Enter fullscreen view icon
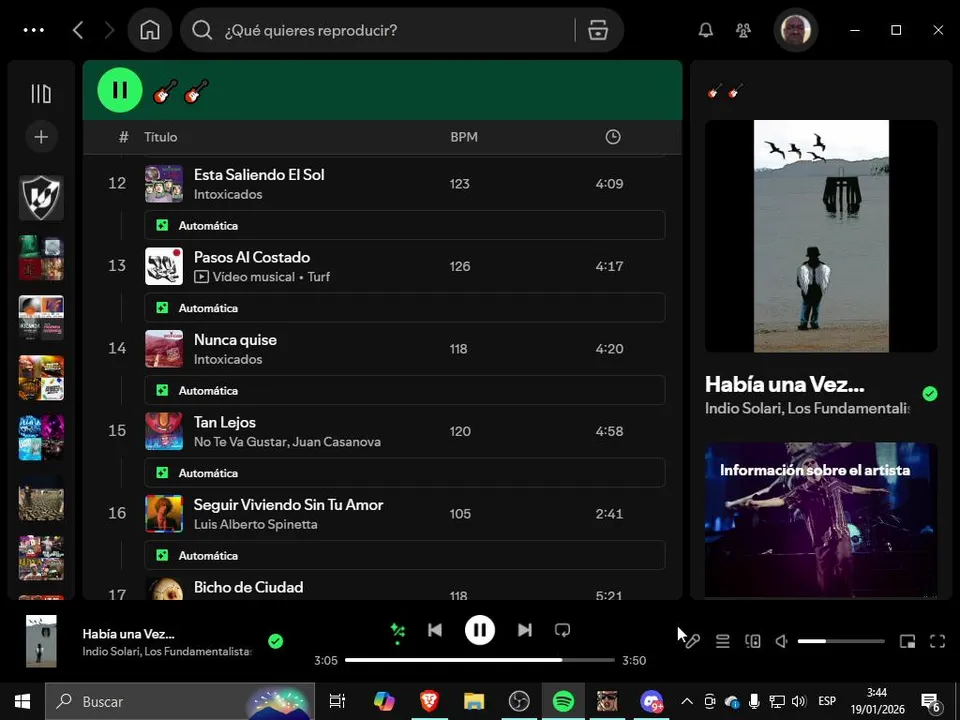The image size is (960, 720). [937, 641]
